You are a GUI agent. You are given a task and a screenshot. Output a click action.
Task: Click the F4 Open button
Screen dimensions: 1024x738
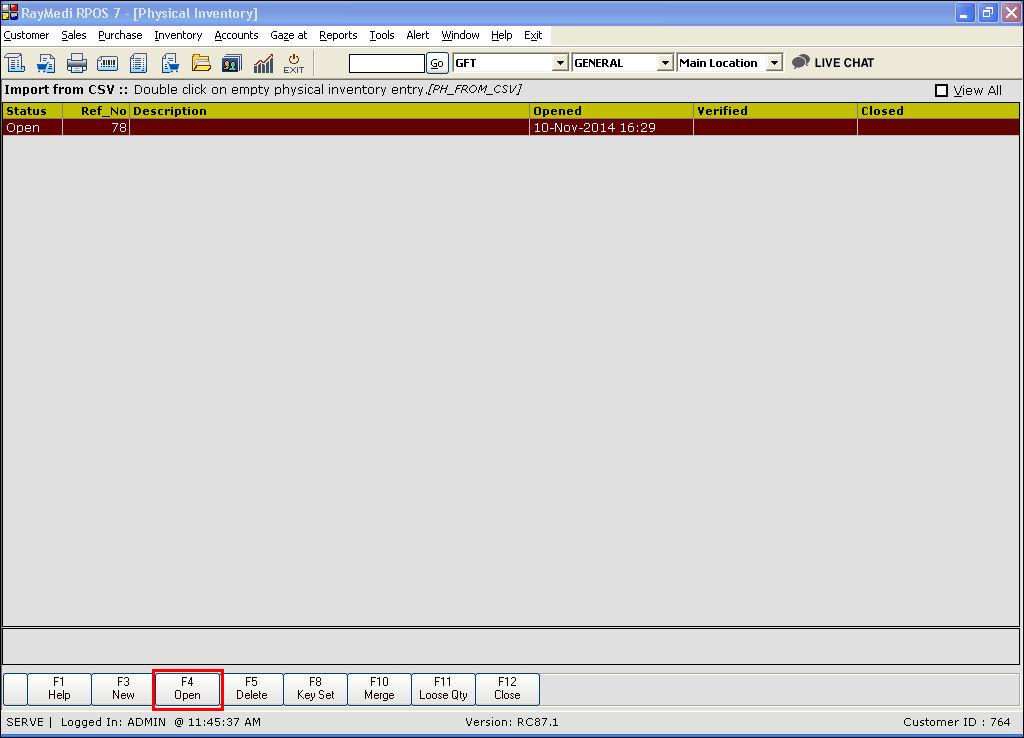187,689
